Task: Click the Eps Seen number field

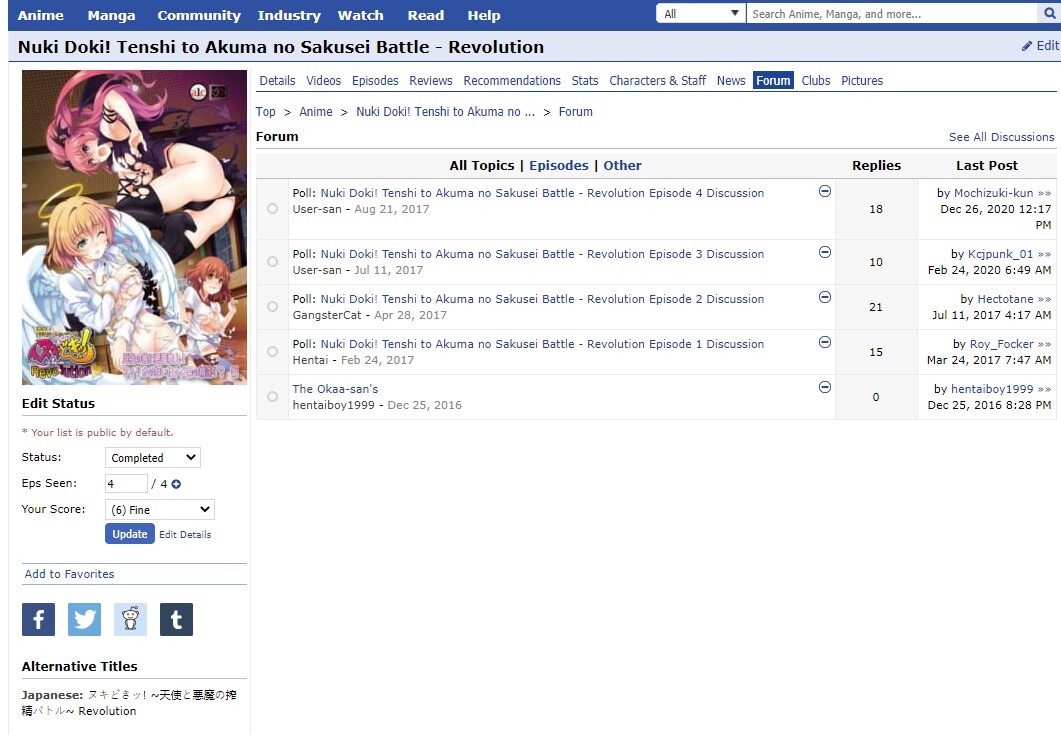Action: 126,483
